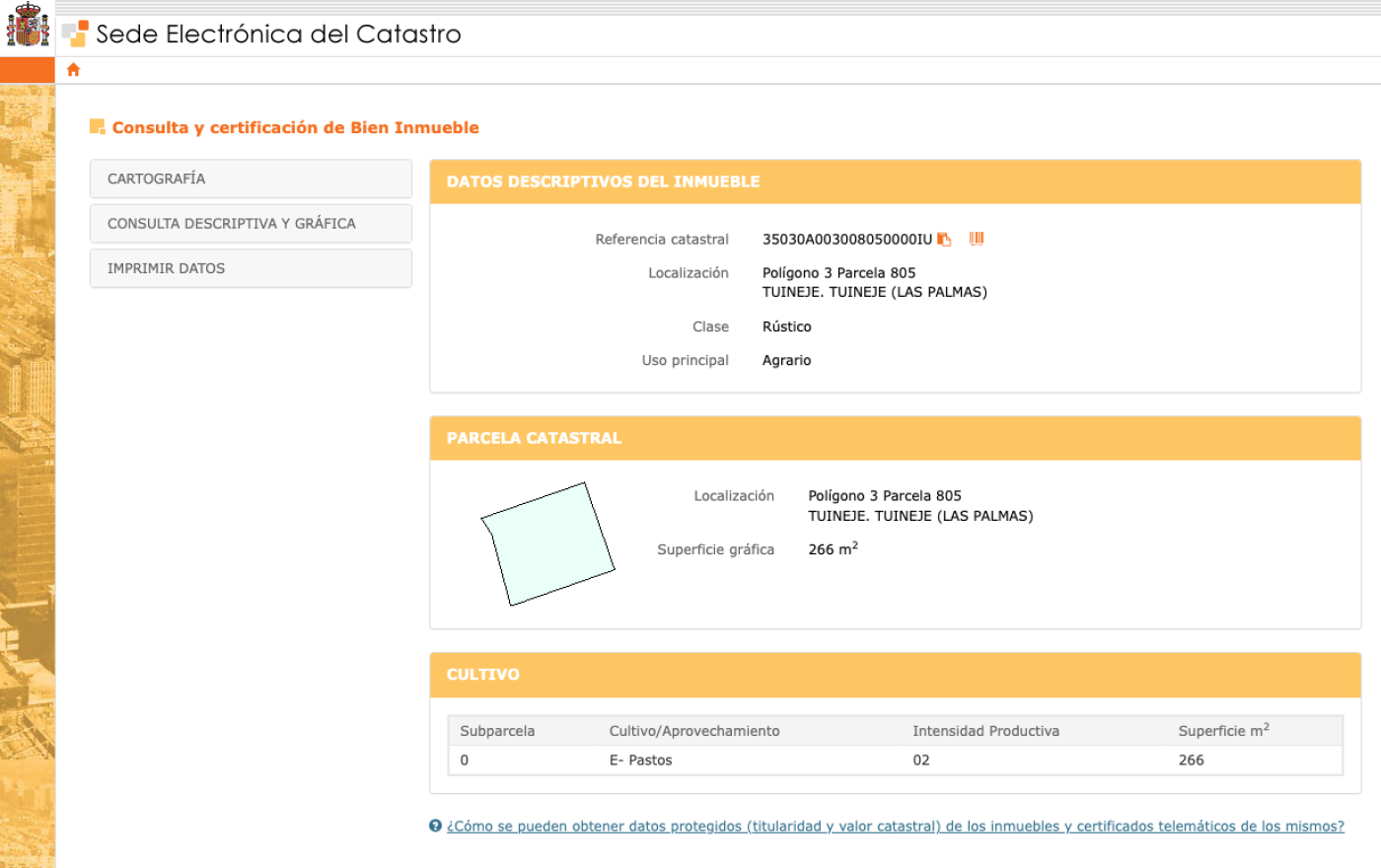This screenshot has height=868, width=1381.
Task: Click the cadastral reference number 35030A003008050000IU
Action: (846, 240)
